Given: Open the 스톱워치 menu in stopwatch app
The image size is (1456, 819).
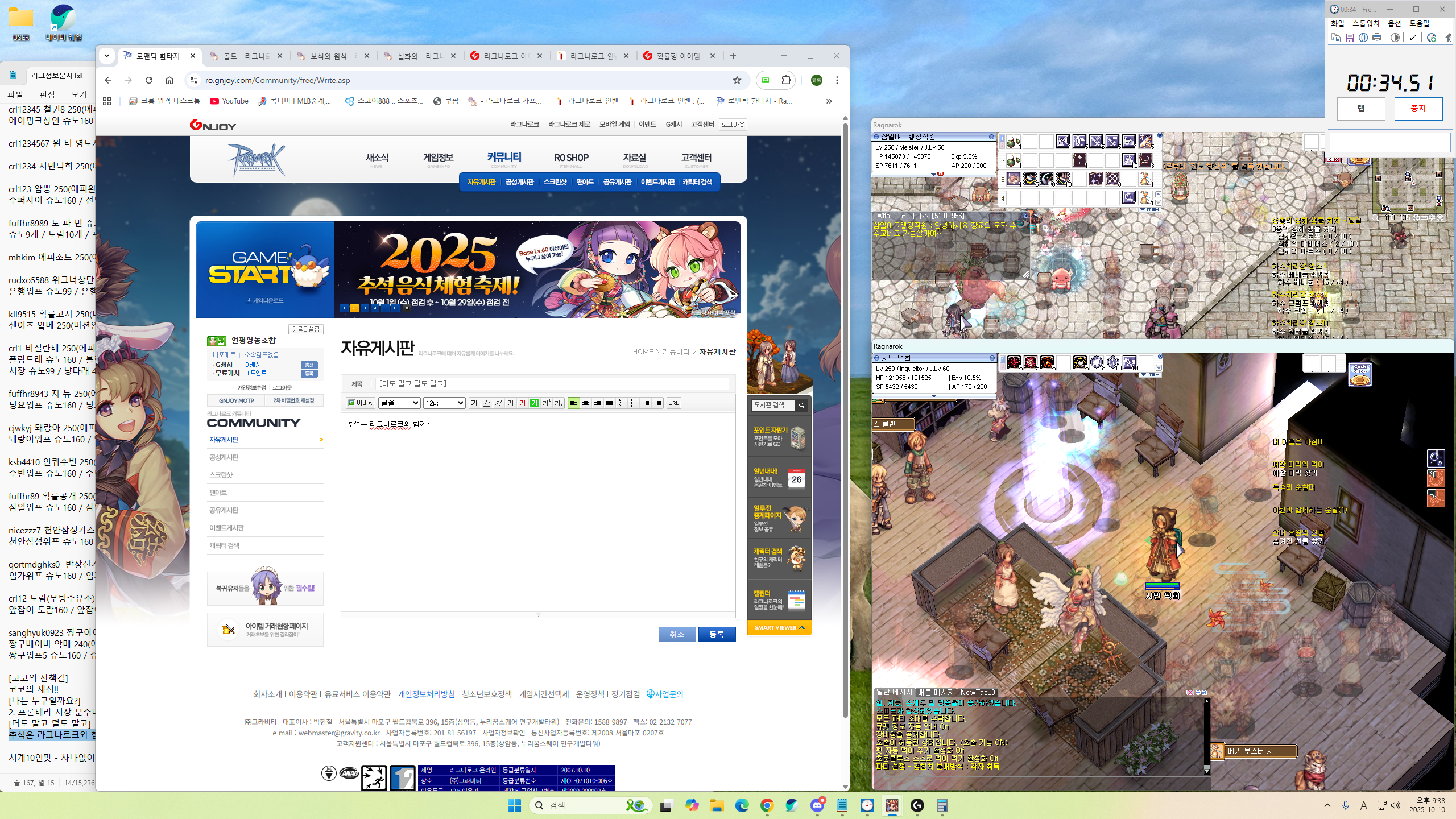Looking at the screenshot, I should click(x=1366, y=23).
